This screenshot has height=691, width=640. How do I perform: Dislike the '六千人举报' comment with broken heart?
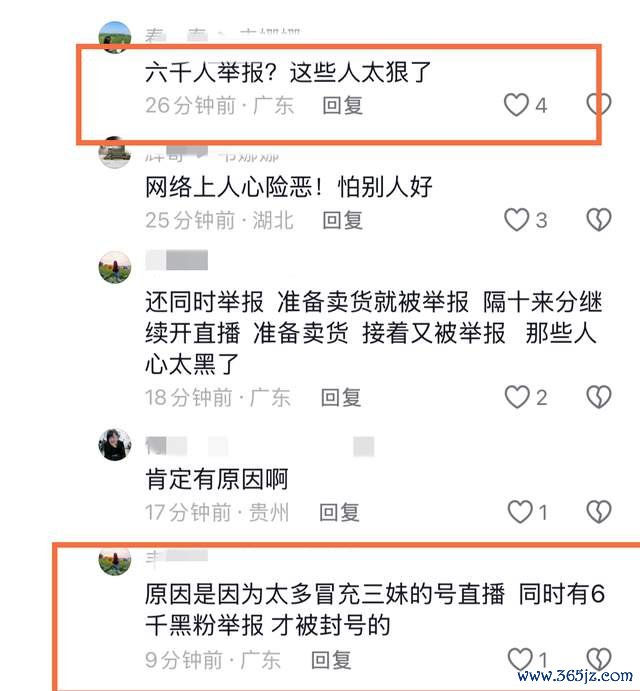click(x=599, y=105)
